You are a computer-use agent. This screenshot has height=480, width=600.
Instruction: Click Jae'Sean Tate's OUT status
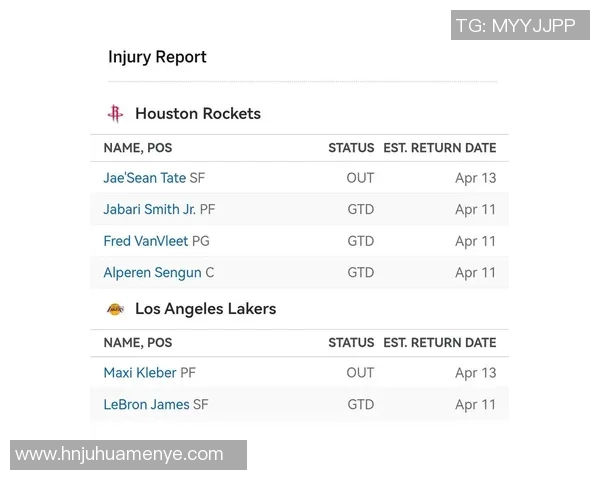click(360, 178)
